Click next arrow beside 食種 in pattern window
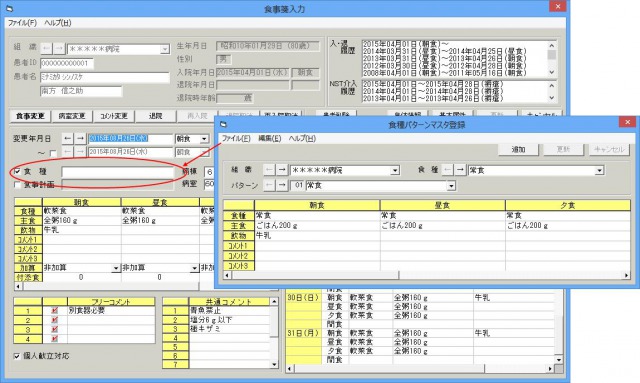The width and height of the screenshot is (640, 383). [460, 170]
